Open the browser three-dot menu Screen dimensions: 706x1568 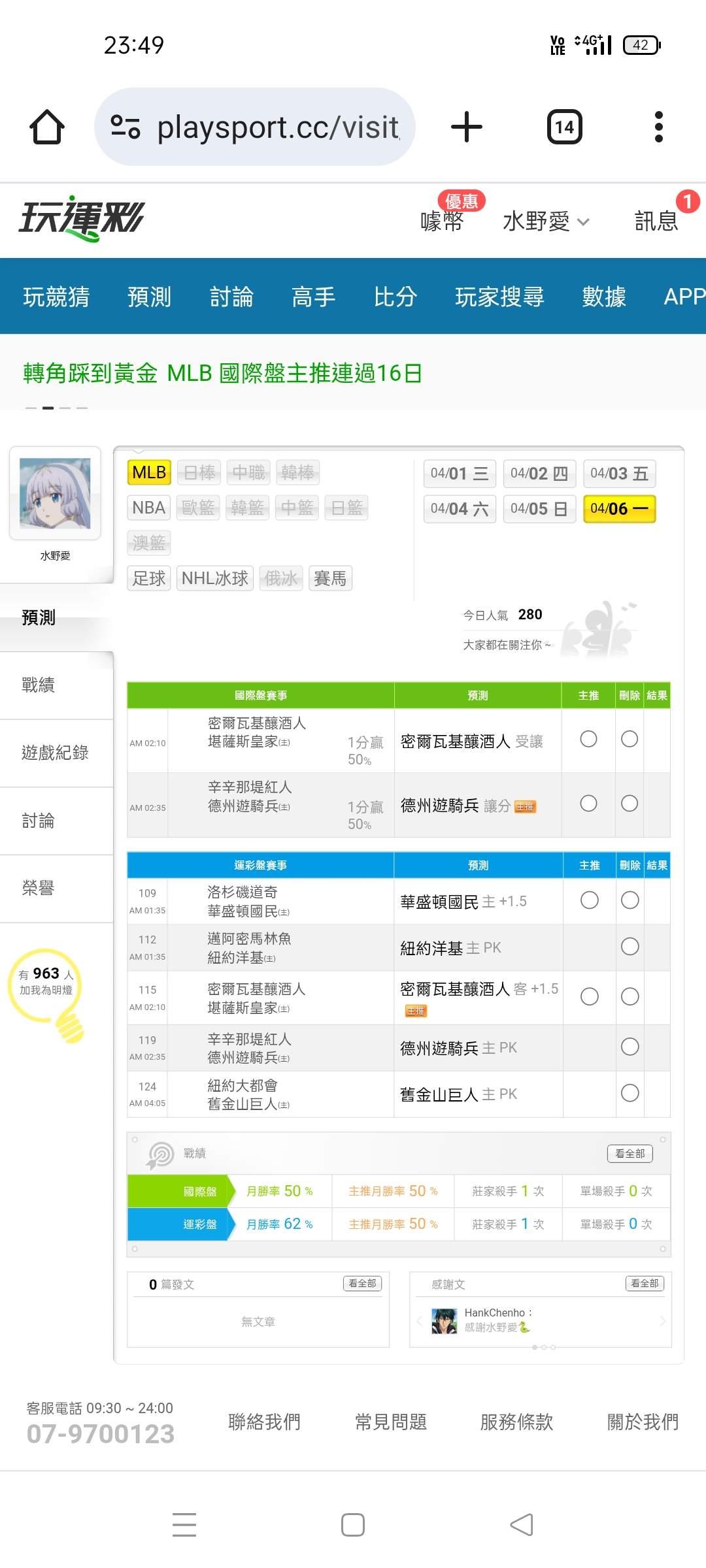(658, 127)
